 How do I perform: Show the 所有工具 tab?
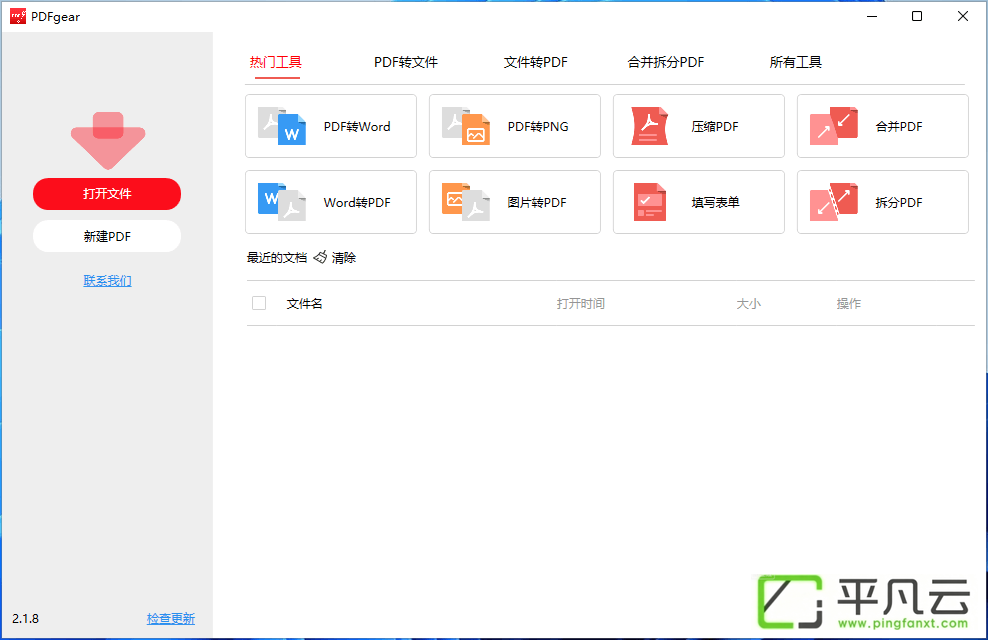[795, 62]
